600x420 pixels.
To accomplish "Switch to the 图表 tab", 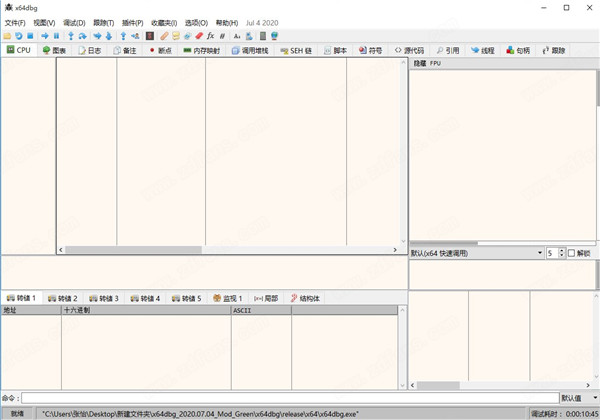I will pyautogui.click(x=54, y=50).
